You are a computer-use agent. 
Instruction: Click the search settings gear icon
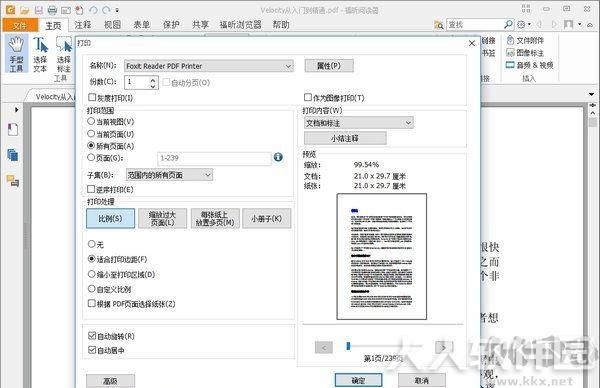tap(521, 24)
